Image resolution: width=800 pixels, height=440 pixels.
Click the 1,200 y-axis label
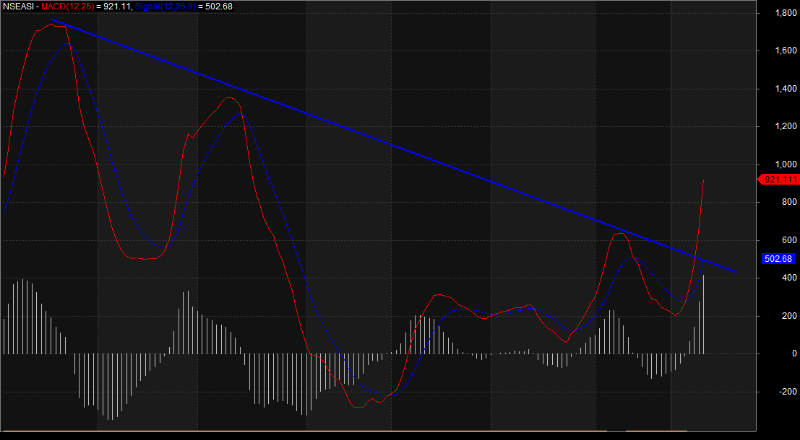click(x=786, y=127)
